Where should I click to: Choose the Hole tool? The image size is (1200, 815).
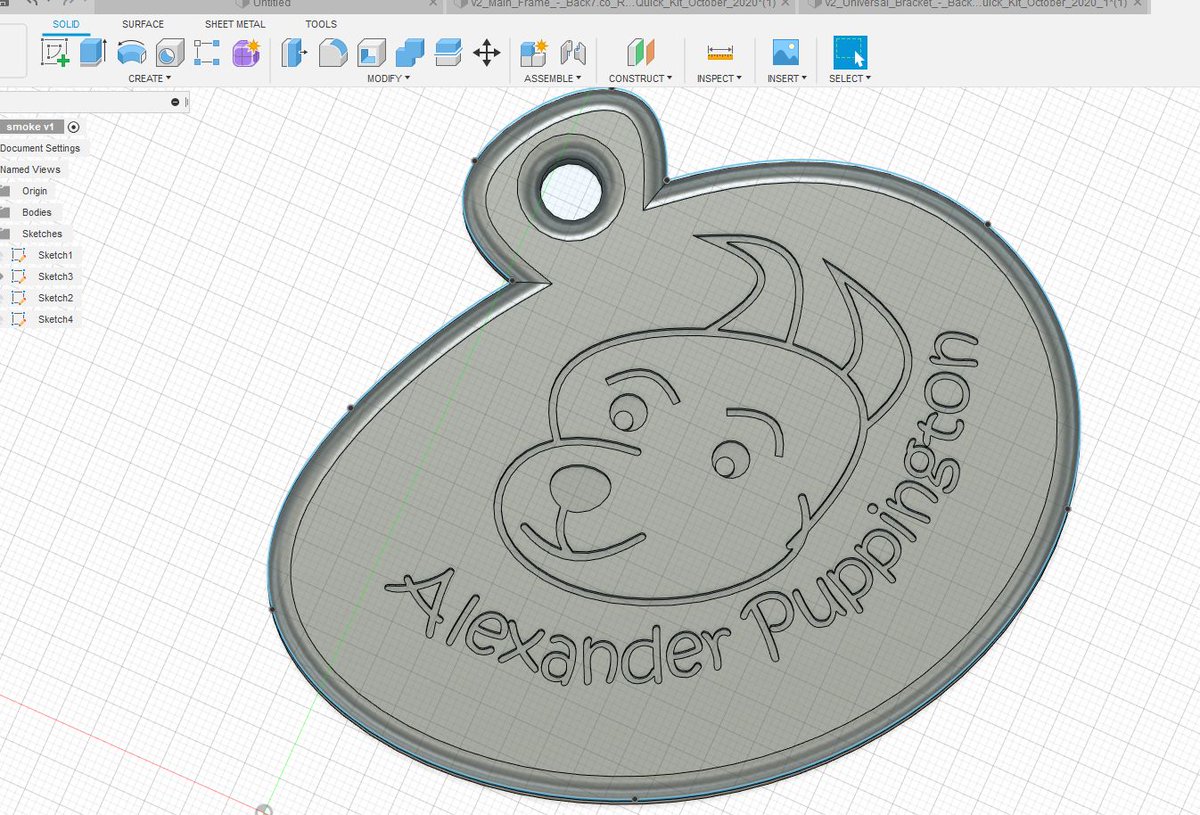click(169, 53)
